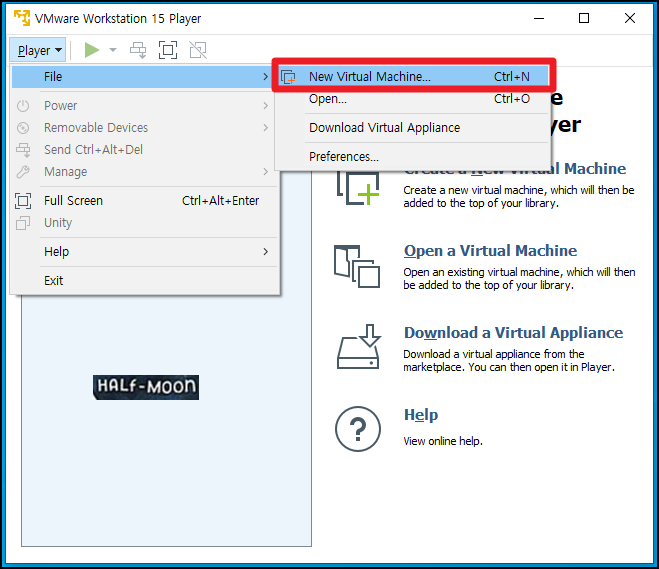Viewport: 659px width, 569px height.
Task: Click the Removable Devices disc icon
Action: click(x=23, y=127)
